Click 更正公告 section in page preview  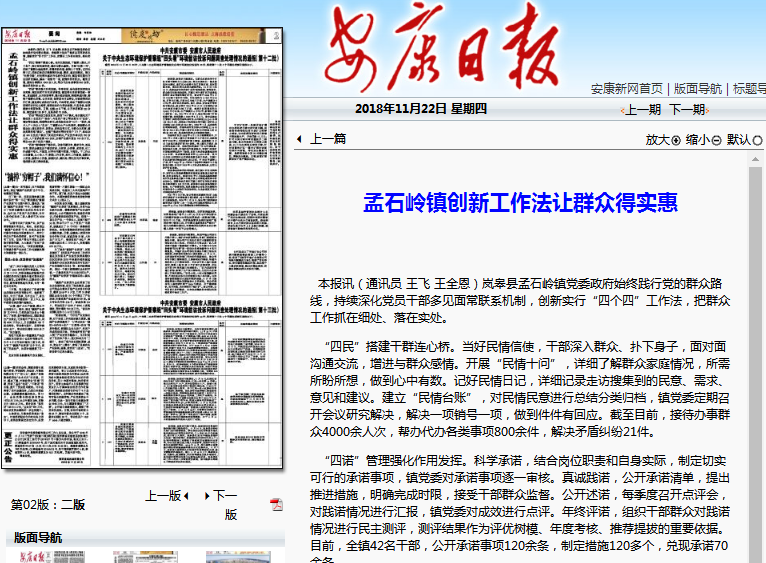[x=47, y=447]
